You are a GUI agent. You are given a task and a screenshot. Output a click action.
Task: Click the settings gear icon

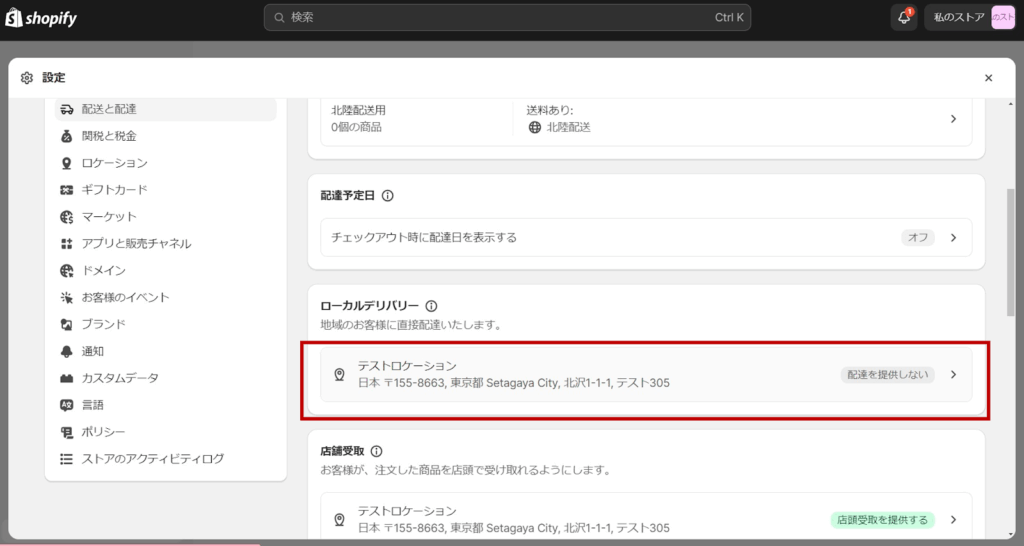tap(26, 78)
